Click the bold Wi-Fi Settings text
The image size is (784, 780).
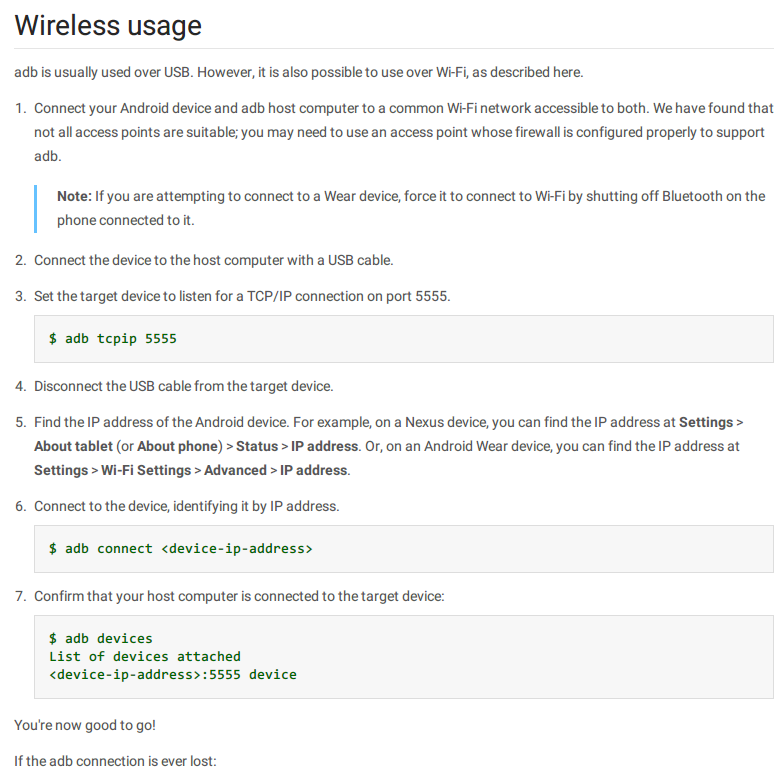tap(146, 470)
